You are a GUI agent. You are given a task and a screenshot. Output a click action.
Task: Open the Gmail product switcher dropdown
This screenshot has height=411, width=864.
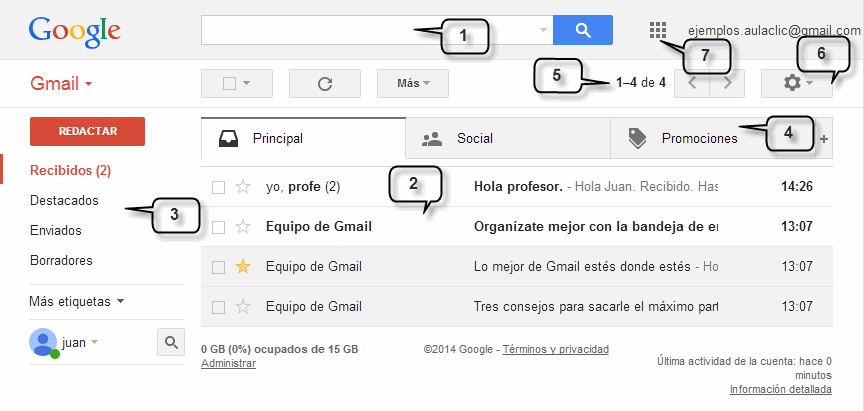[x=61, y=83]
